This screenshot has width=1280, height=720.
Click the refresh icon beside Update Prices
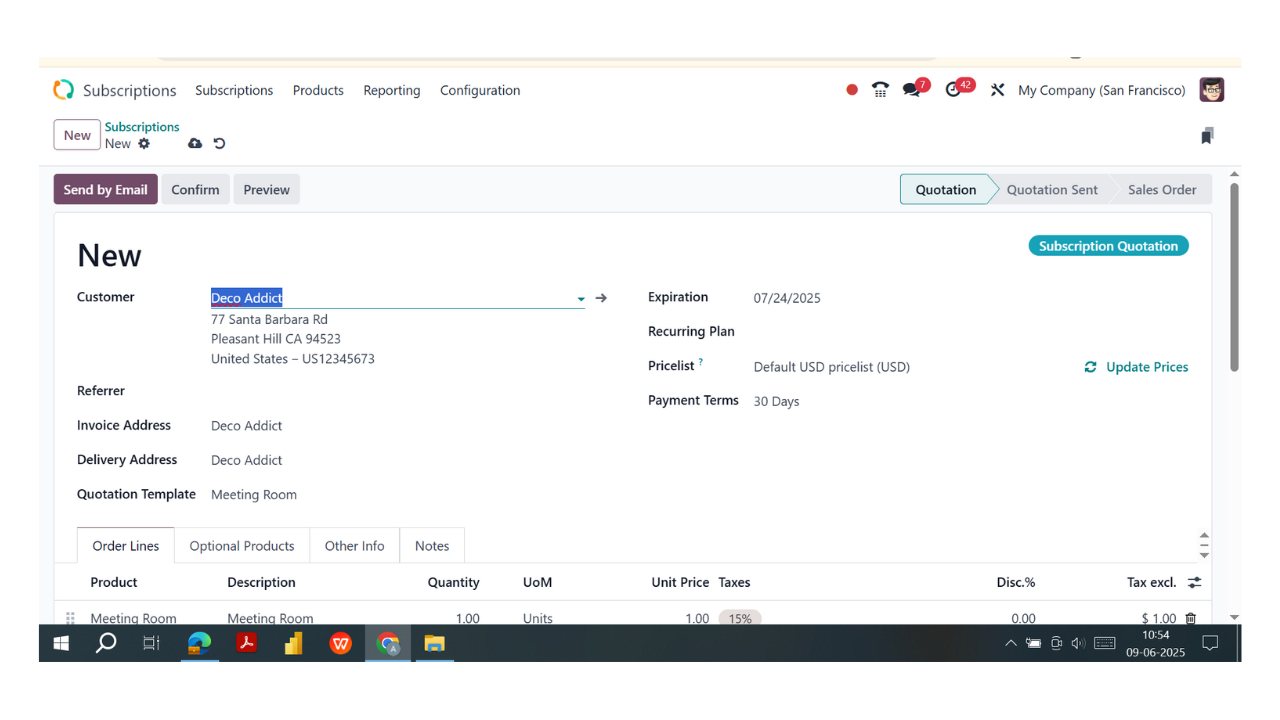pyautogui.click(x=1090, y=366)
